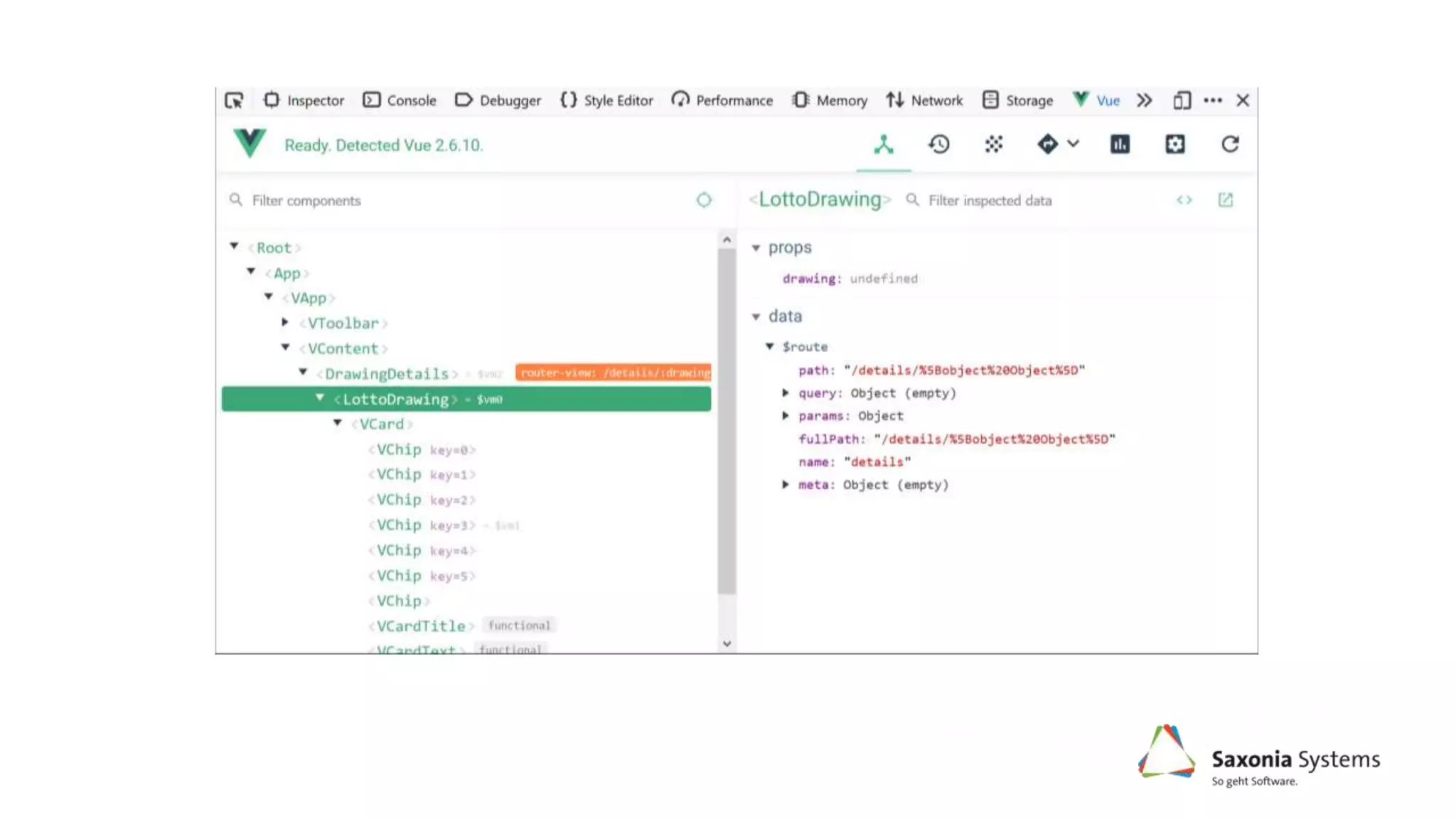The image size is (1456, 819).
Task: Select the VCardTitle component
Action: point(421,626)
